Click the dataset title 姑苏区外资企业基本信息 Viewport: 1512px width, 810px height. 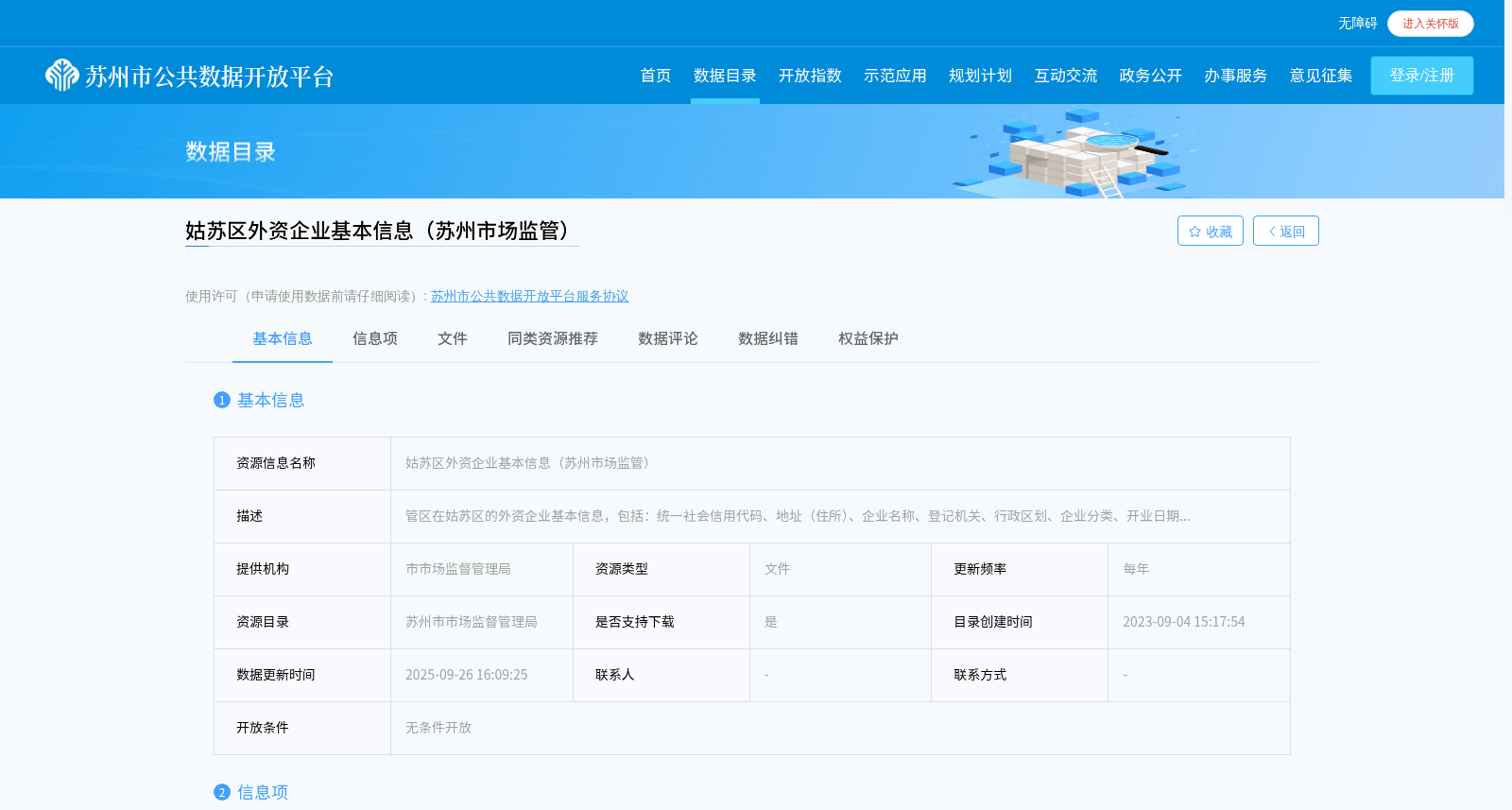[x=382, y=231]
